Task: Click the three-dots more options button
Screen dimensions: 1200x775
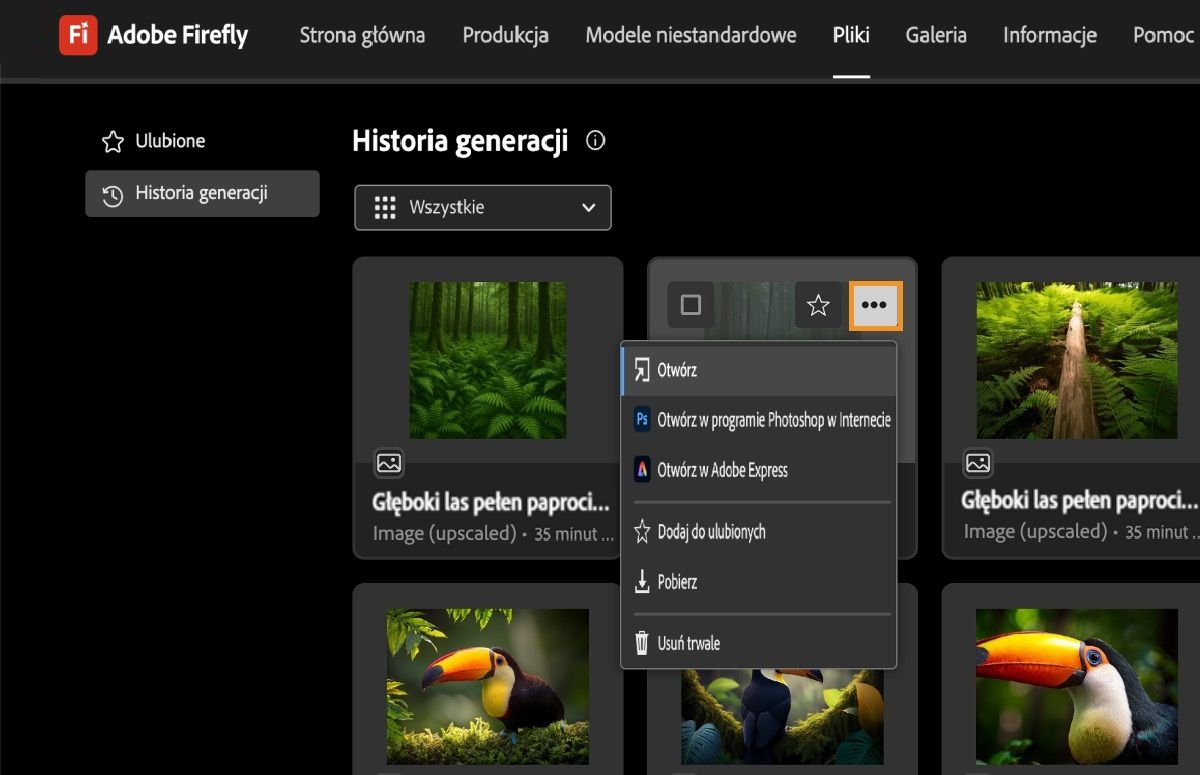Action: click(x=875, y=305)
